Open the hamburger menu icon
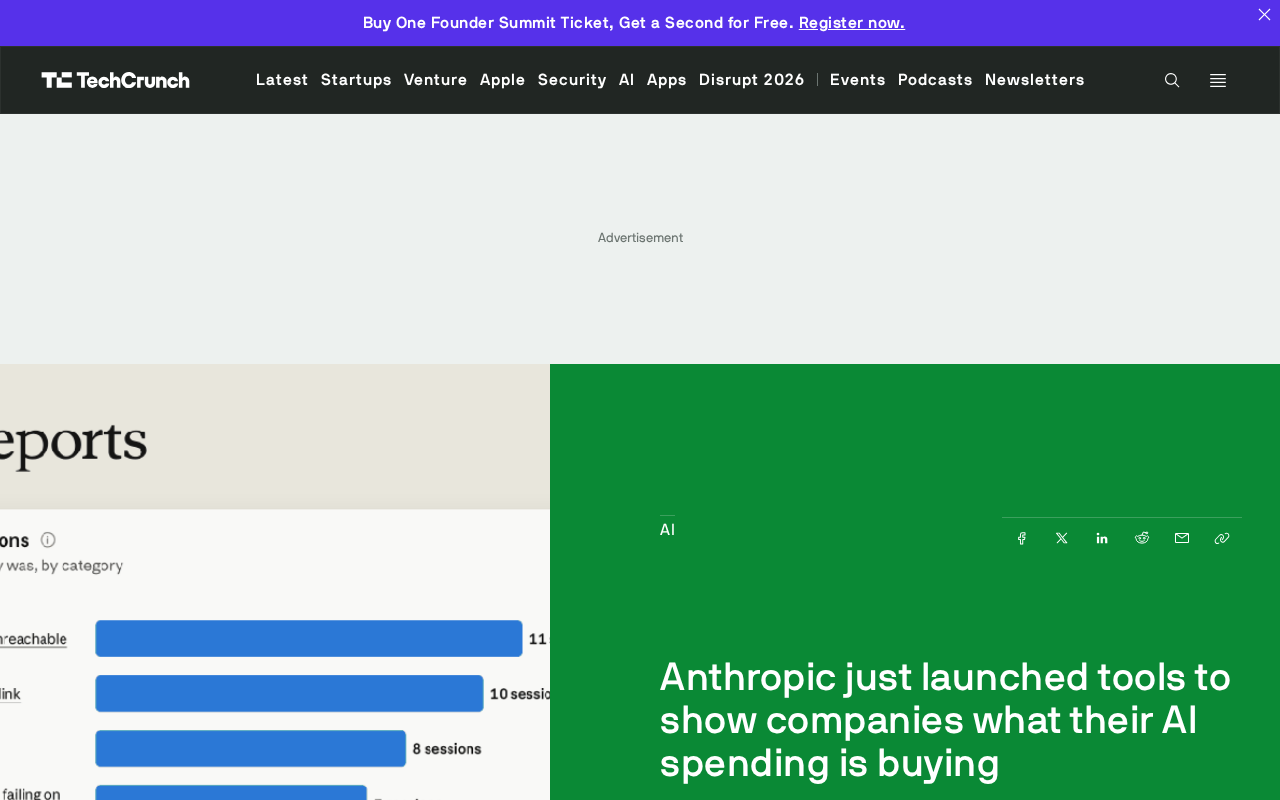The width and height of the screenshot is (1280, 800). click(x=1218, y=80)
